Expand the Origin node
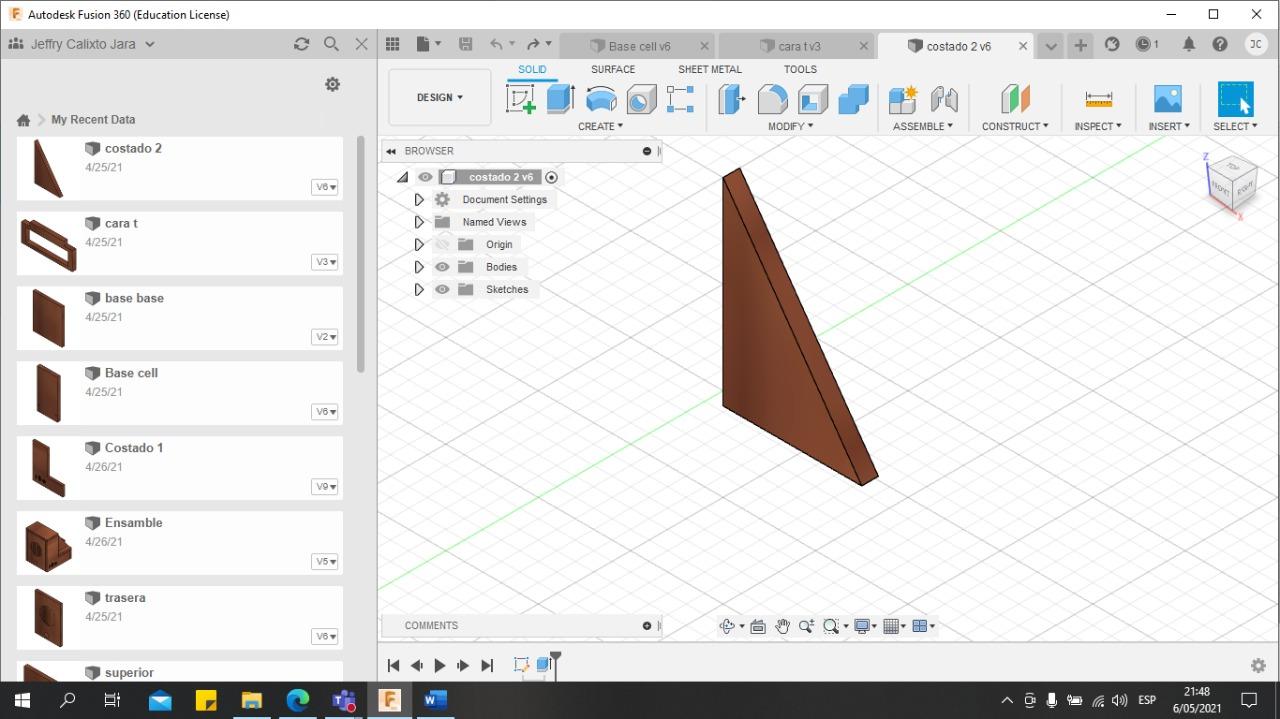This screenshot has width=1280, height=719. [419, 244]
